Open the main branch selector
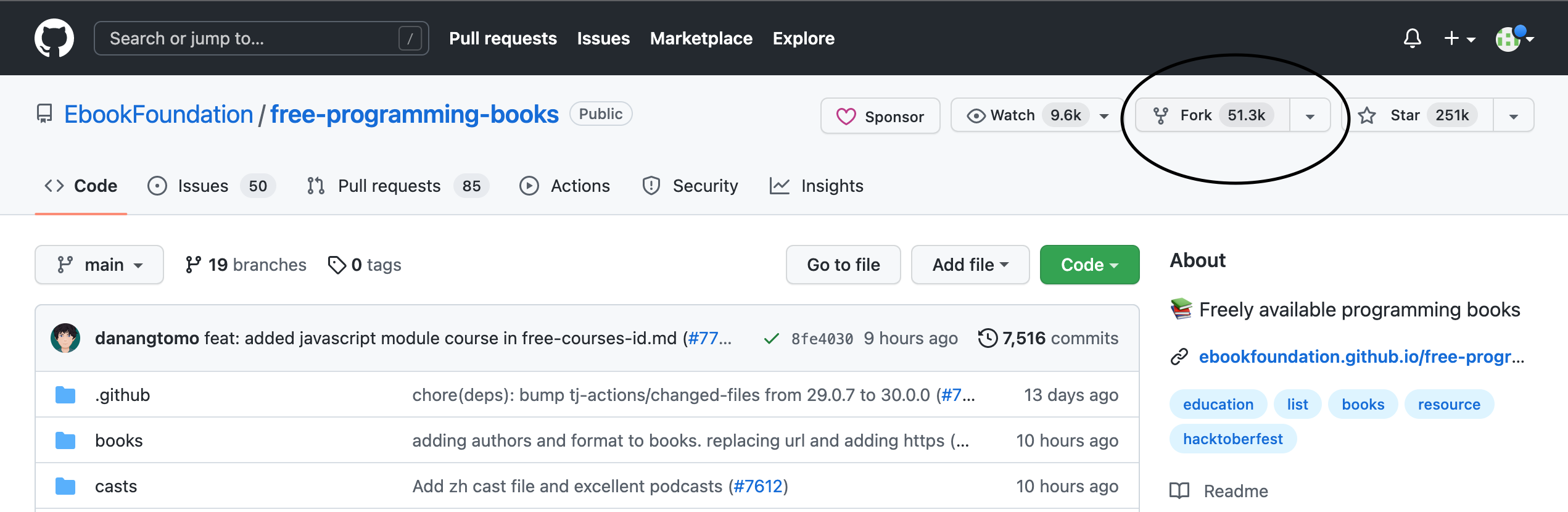 coord(99,265)
